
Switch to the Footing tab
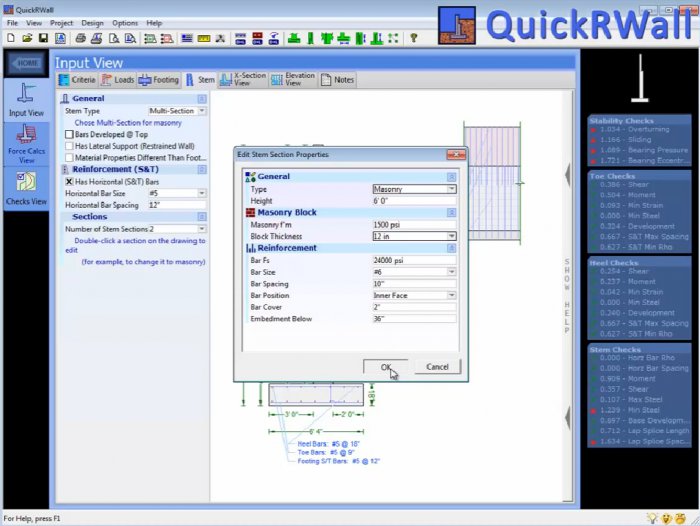tap(159, 80)
